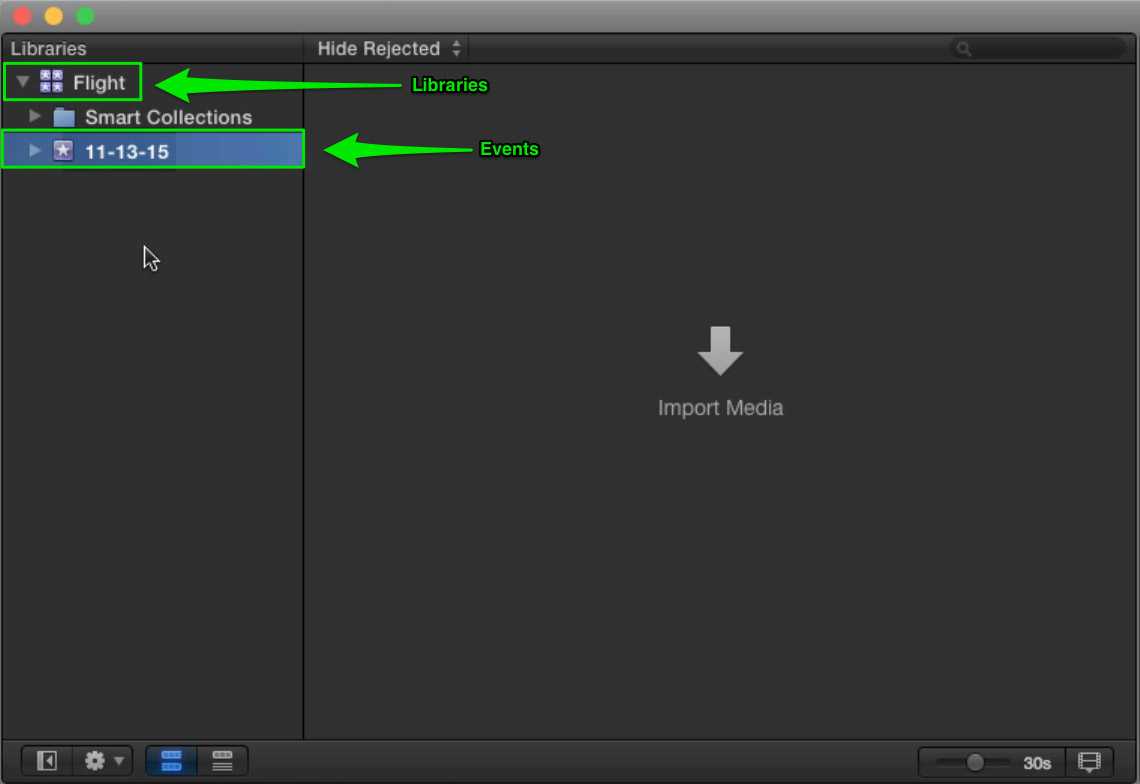This screenshot has width=1140, height=784.
Task: Click the search magnifier icon
Action: coord(964,49)
